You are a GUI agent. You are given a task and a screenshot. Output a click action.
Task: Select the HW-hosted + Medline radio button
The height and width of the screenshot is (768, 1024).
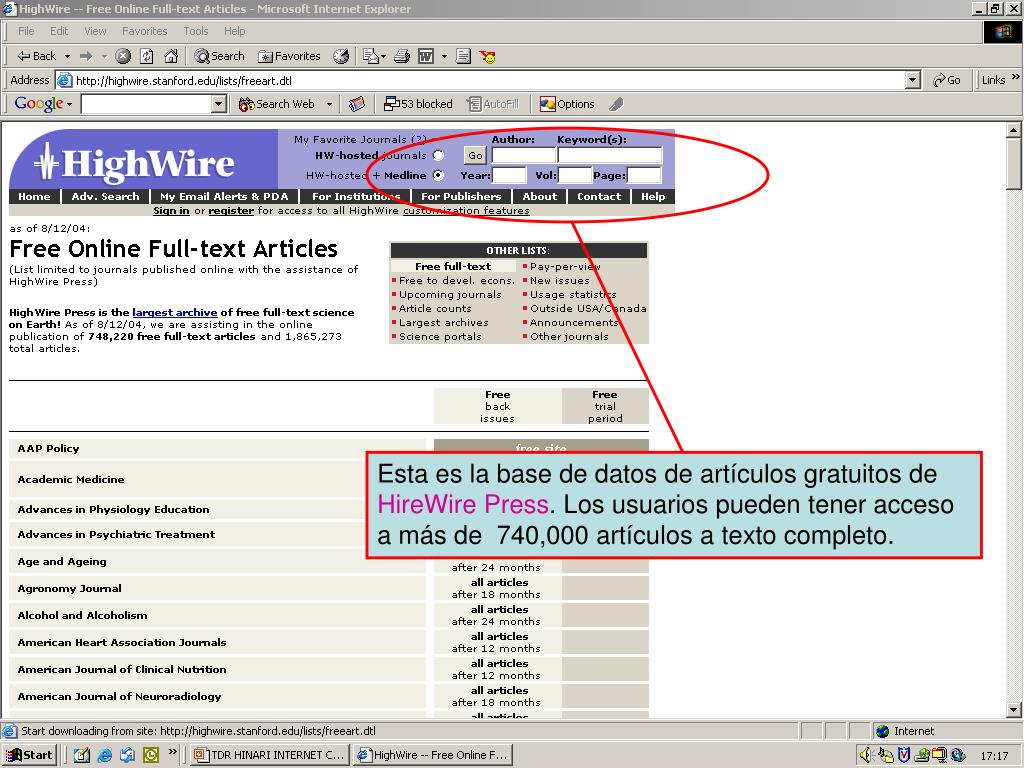click(438, 175)
